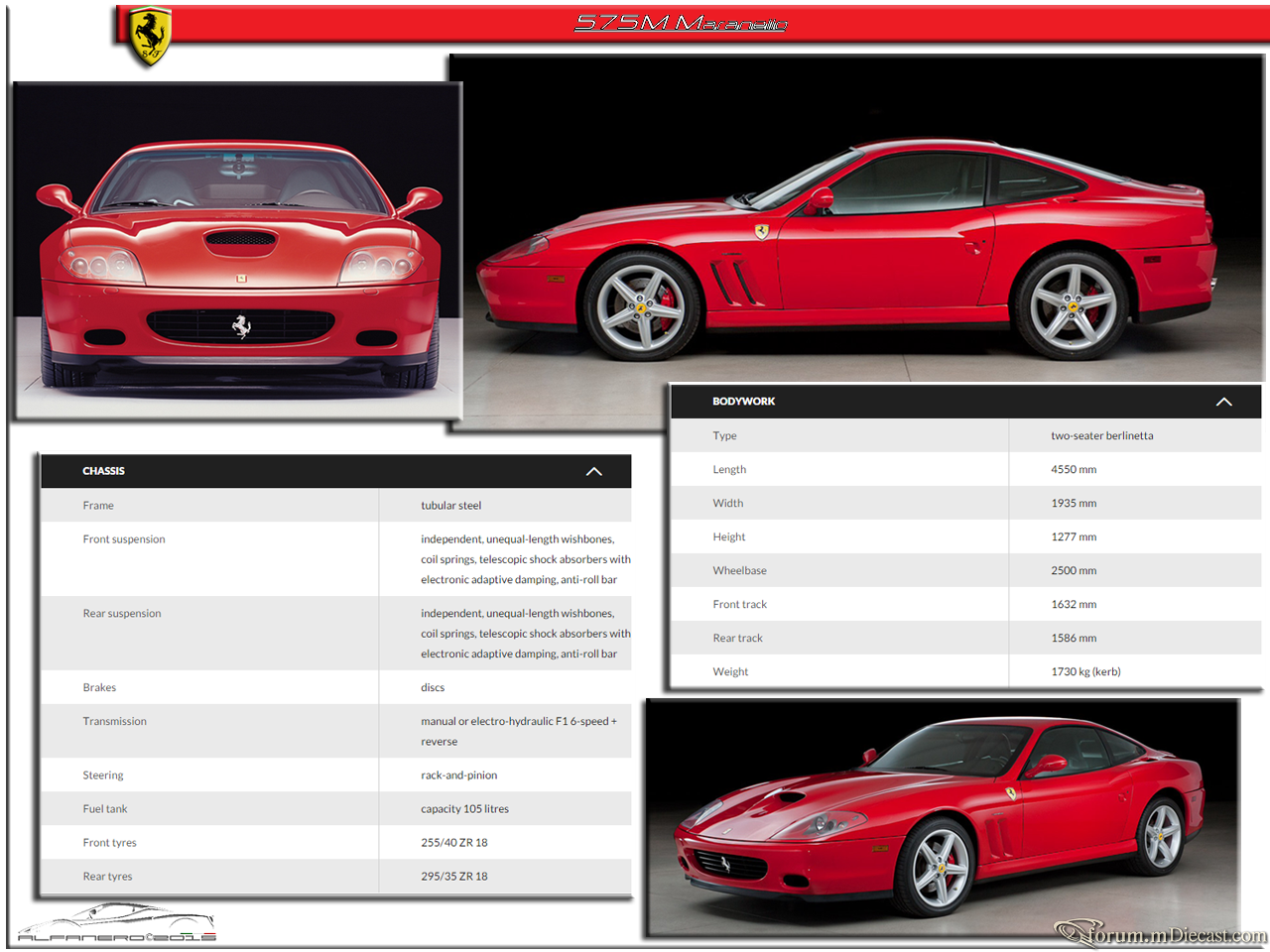
Task: Collapse the BODYWORK section chevron
Action: (x=1224, y=402)
